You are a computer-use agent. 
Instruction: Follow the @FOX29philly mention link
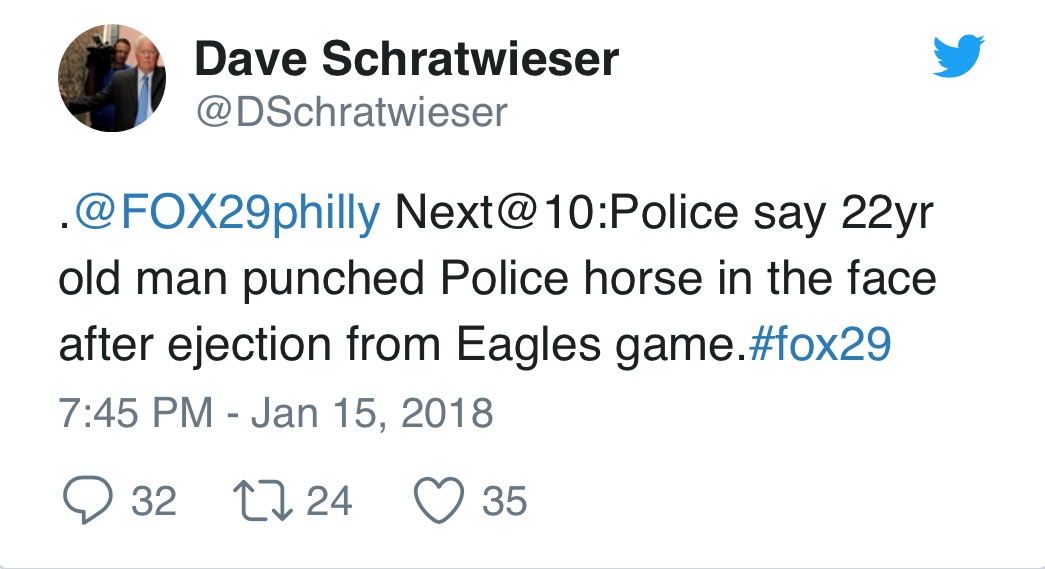coord(228,213)
